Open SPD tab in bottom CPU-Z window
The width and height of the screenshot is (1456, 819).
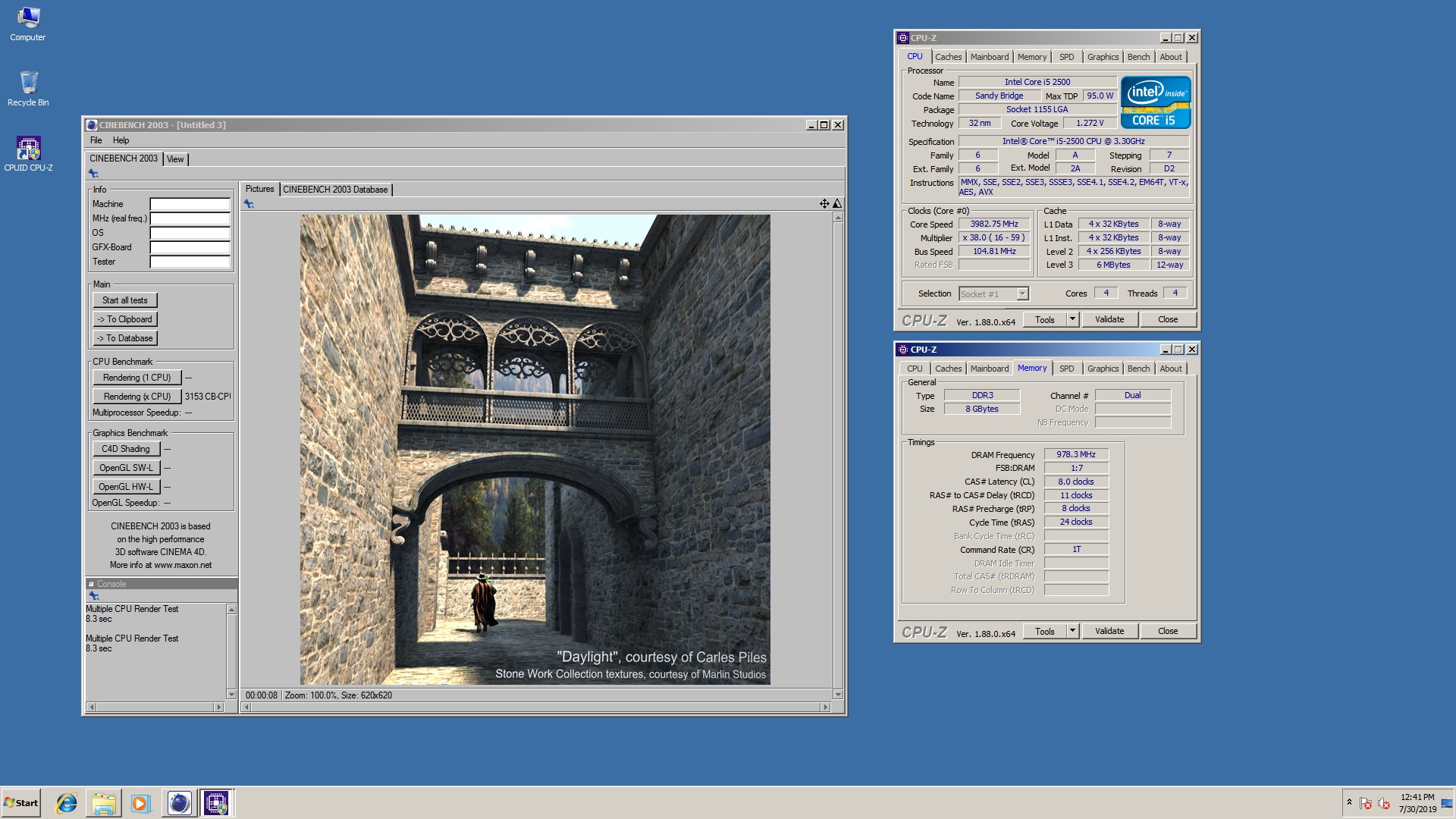[1066, 369]
